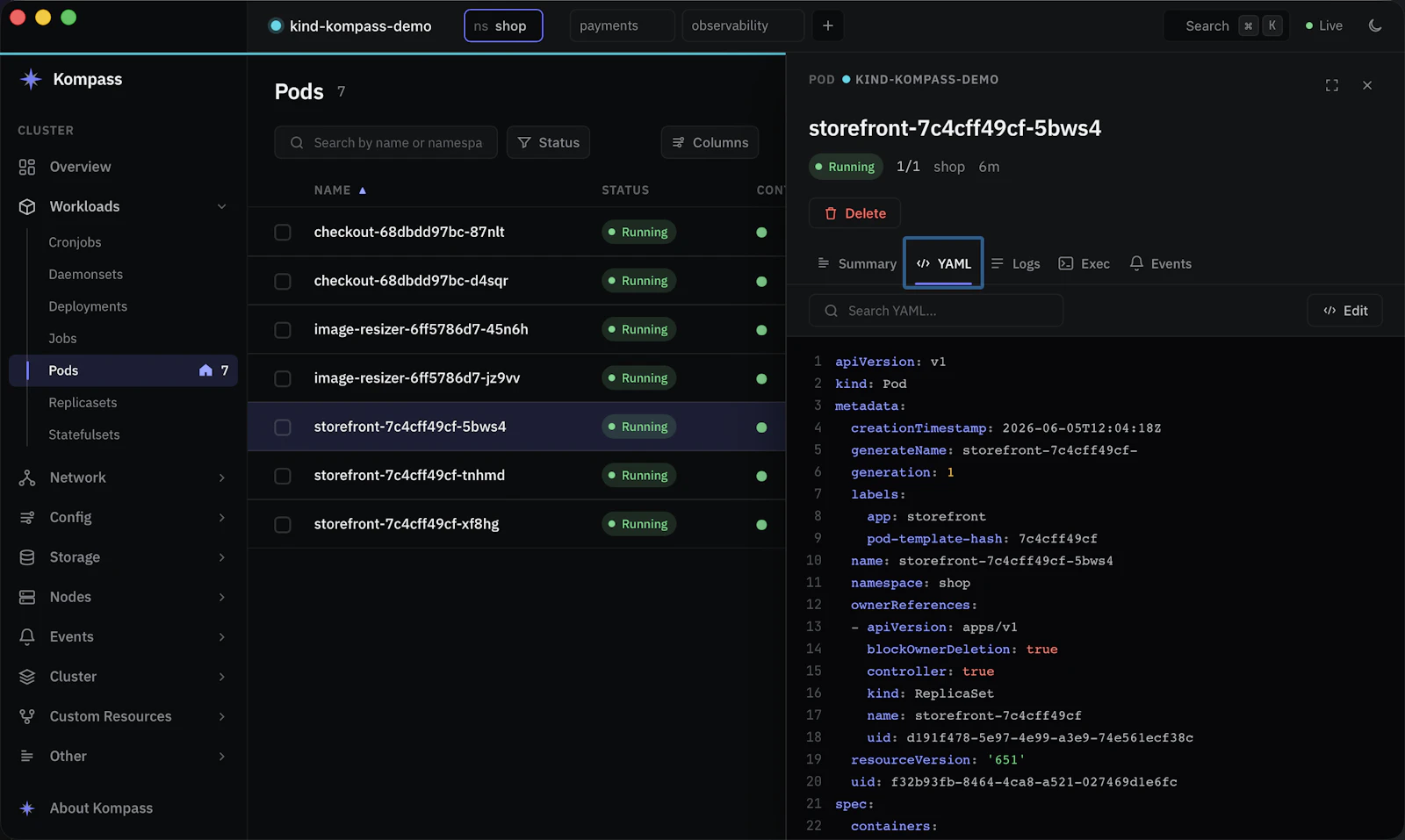Open Statefulsets in the sidebar
This screenshot has width=1405, height=840.
(84, 434)
